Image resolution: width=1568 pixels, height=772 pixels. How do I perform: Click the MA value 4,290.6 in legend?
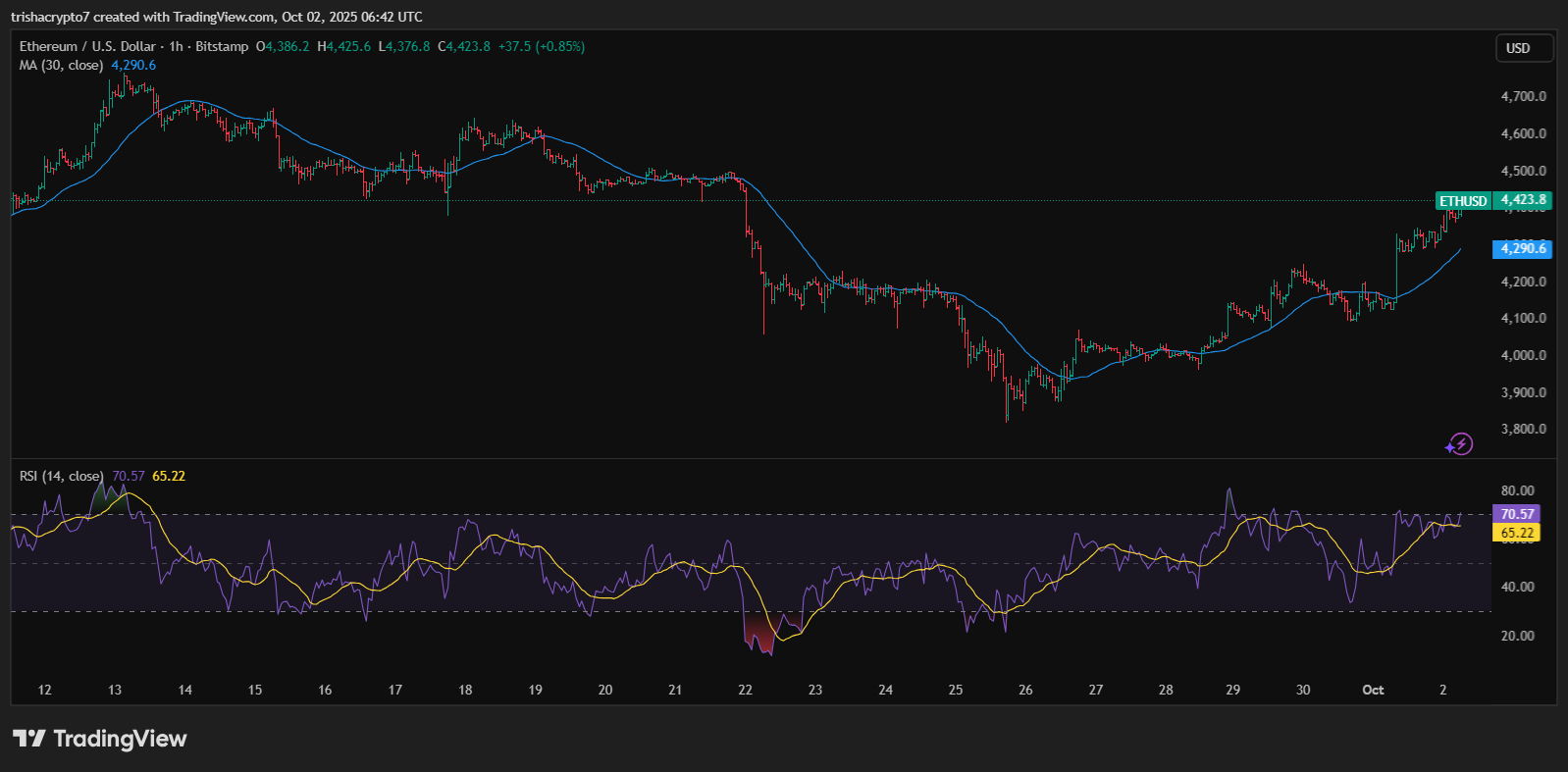[x=133, y=65]
